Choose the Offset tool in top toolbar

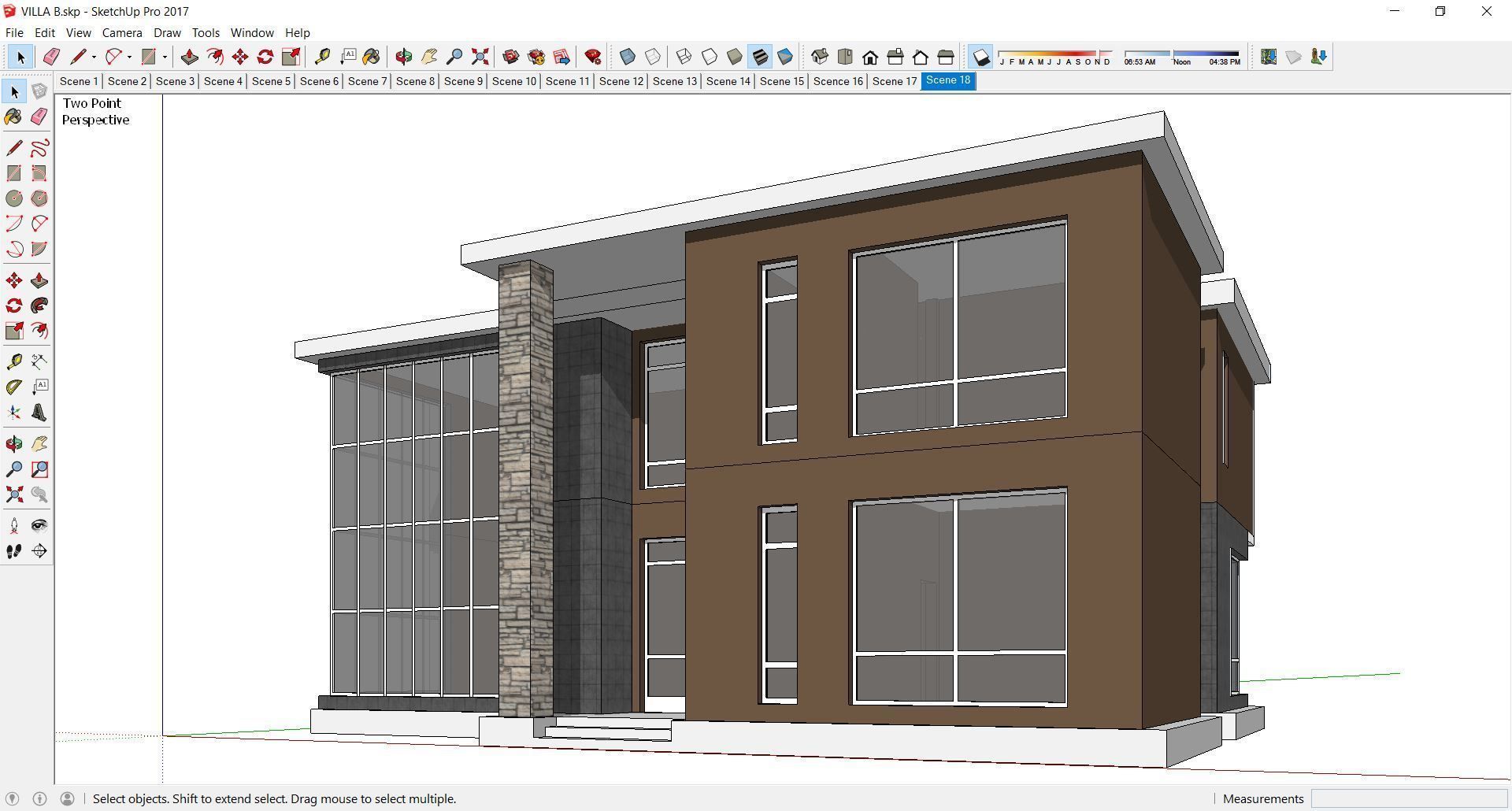click(214, 57)
